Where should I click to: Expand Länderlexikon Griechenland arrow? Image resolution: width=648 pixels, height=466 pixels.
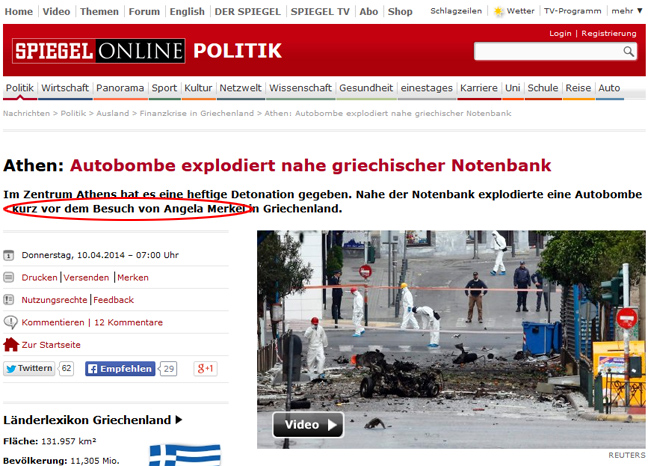pyautogui.click(x=179, y=420)
